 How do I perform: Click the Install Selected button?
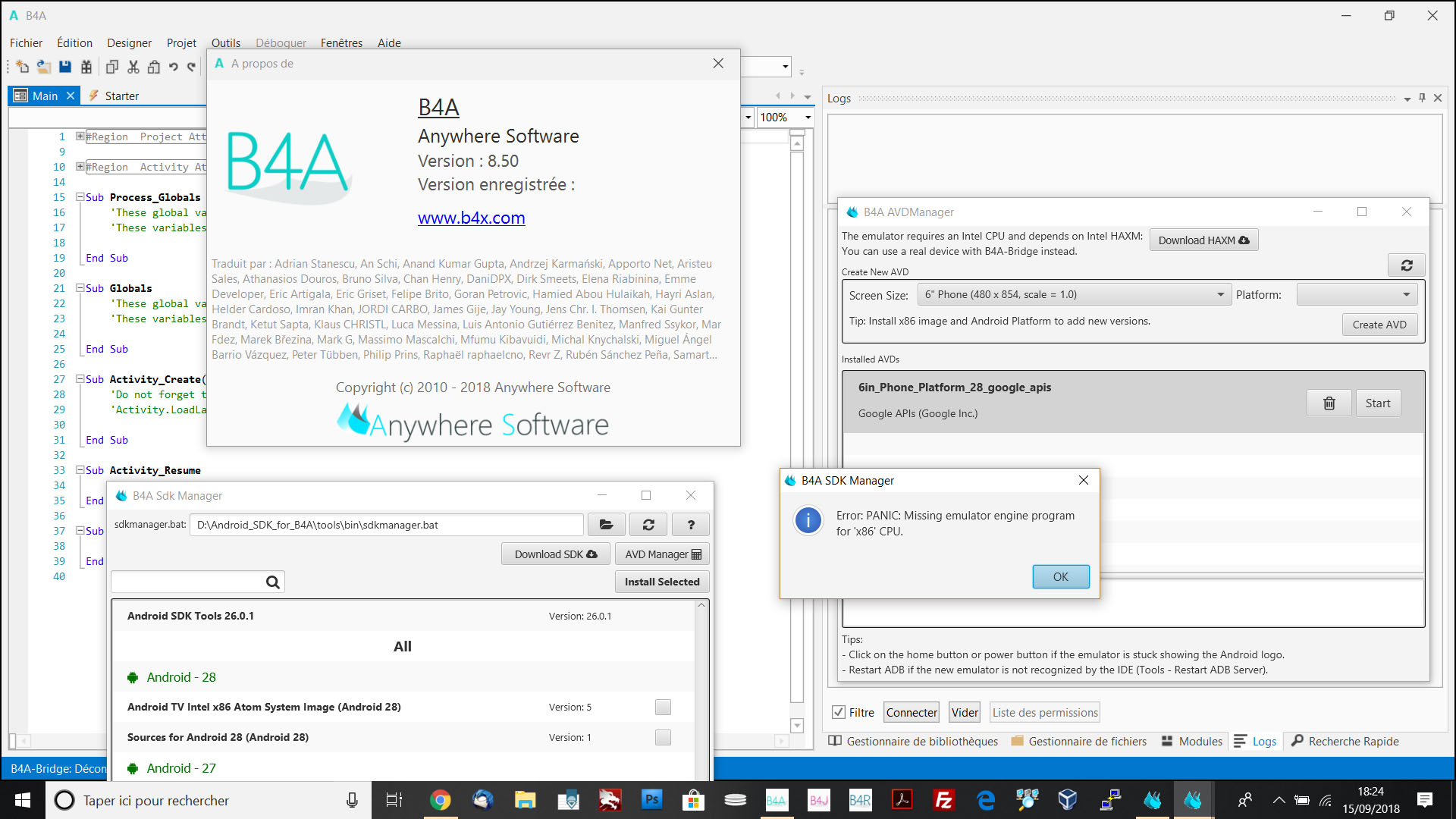coord(662,582)
